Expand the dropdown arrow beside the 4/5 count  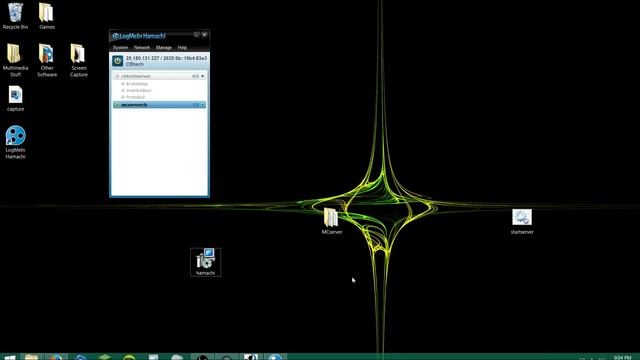click(202, 76)
